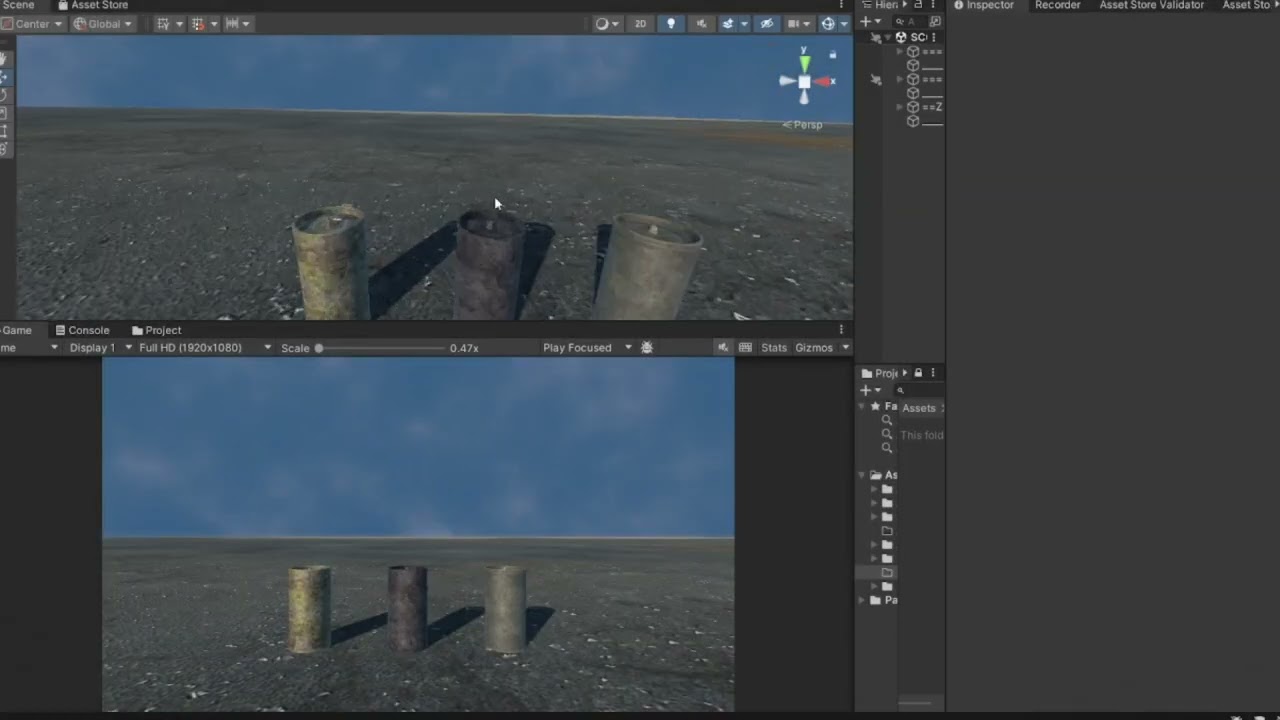Select the Move tool in Scene toolbar

point(3,78)
